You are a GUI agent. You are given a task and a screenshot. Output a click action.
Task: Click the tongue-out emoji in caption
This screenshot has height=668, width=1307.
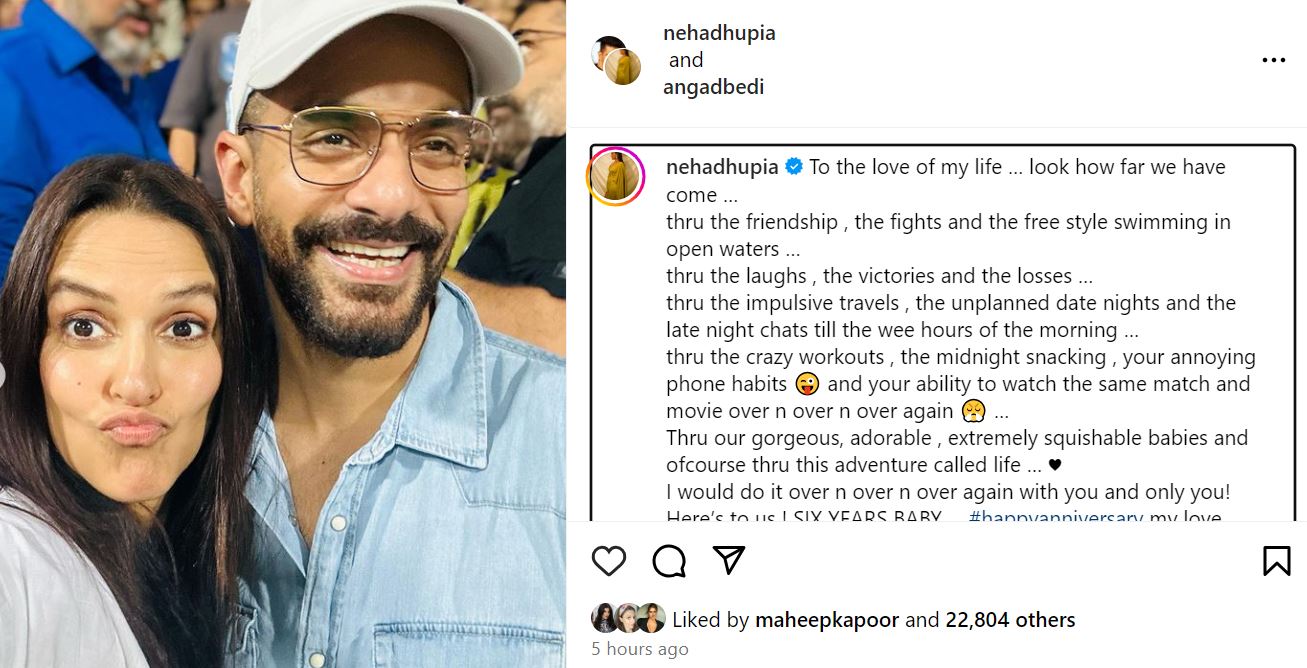coord(806,384)
